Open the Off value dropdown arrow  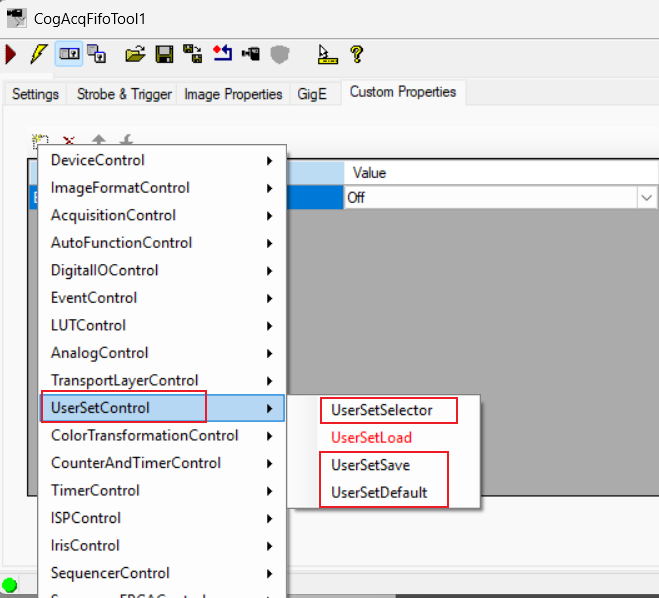click(x=646, y=197)
